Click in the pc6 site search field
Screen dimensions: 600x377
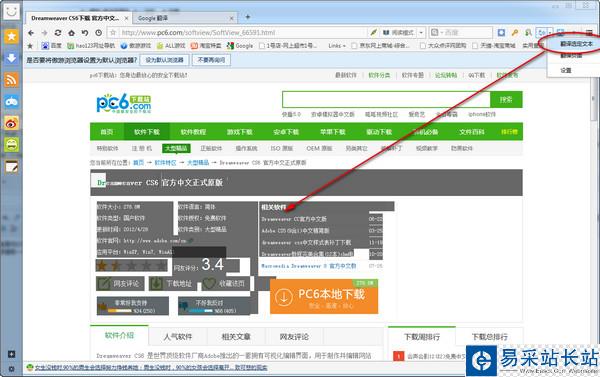[386, 100]
